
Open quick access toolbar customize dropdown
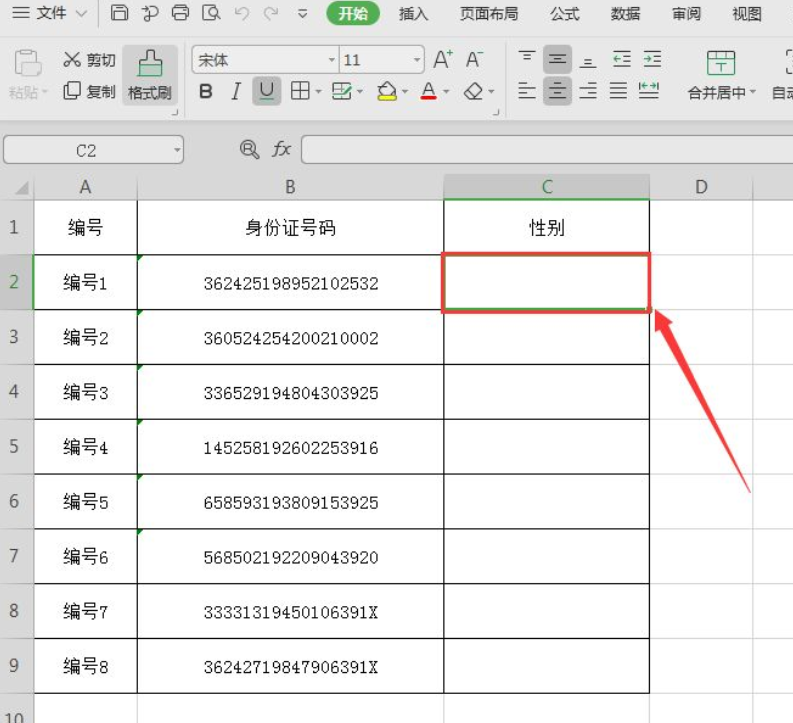point(302,14)
